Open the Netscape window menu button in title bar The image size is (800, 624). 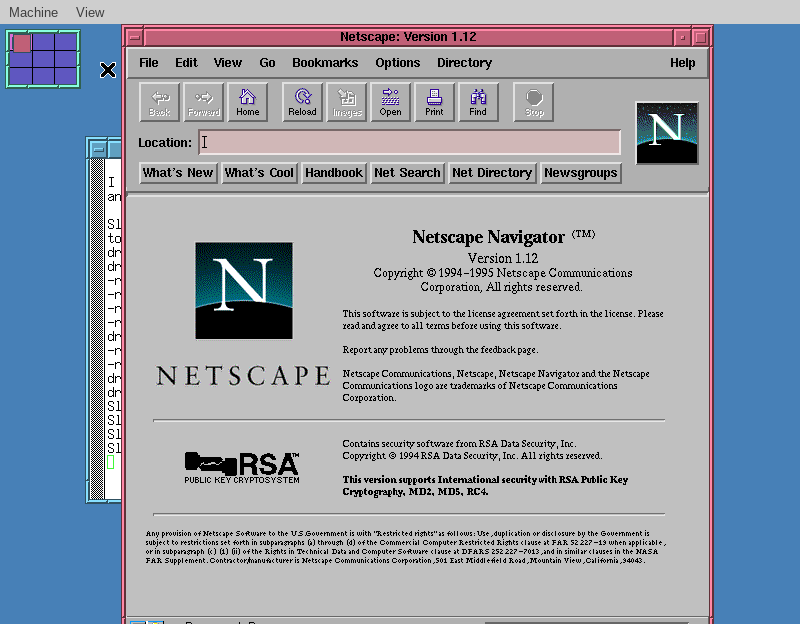pos(135,37)
